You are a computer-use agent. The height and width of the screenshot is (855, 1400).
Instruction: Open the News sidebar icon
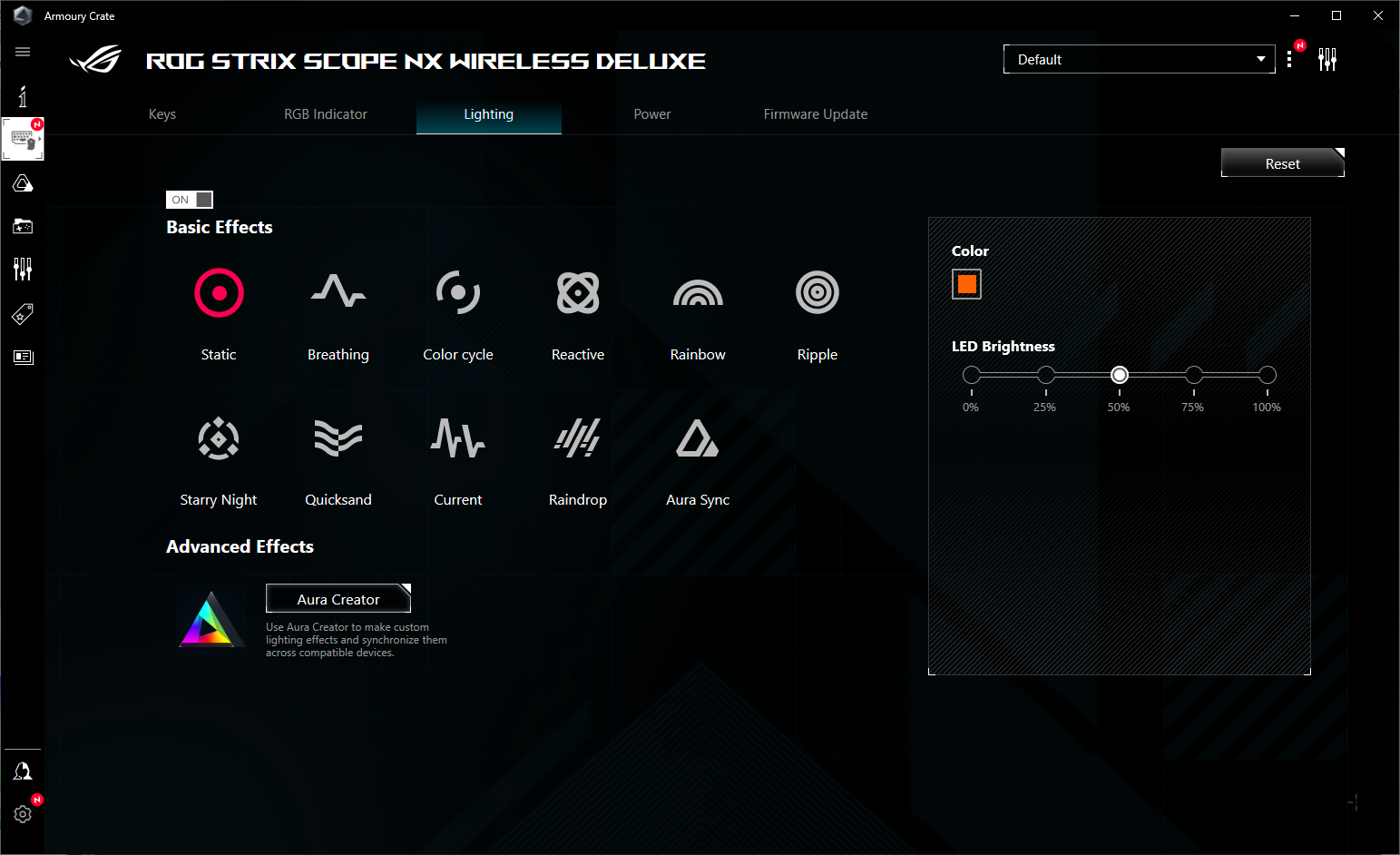23,357
